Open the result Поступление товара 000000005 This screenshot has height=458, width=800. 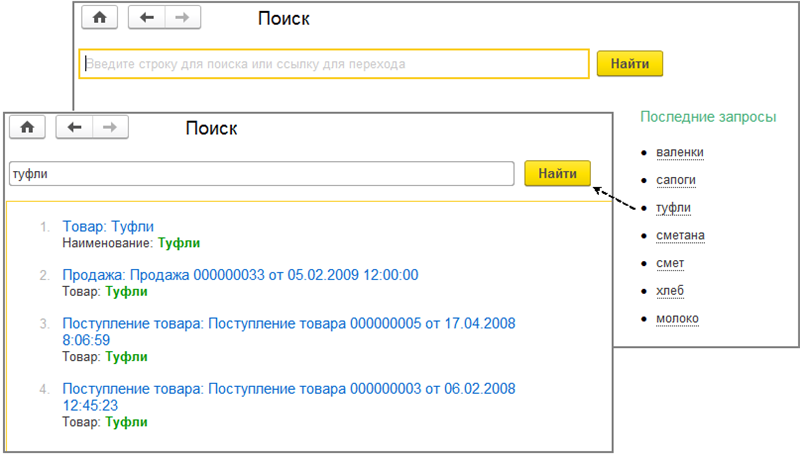tap(288, 324)
